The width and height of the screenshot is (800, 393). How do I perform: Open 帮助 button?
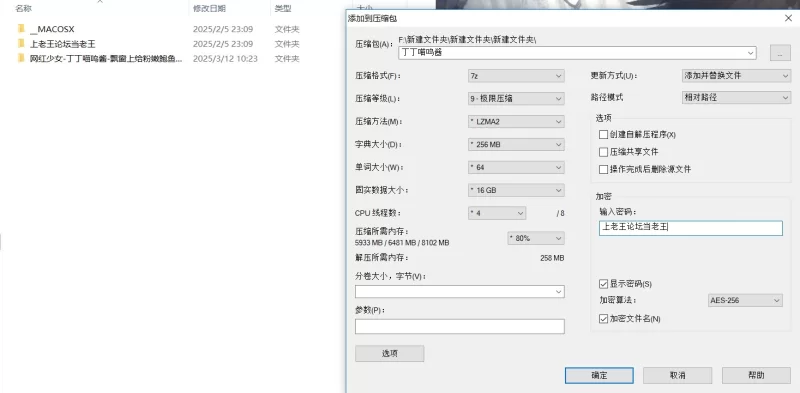[756, 375]
